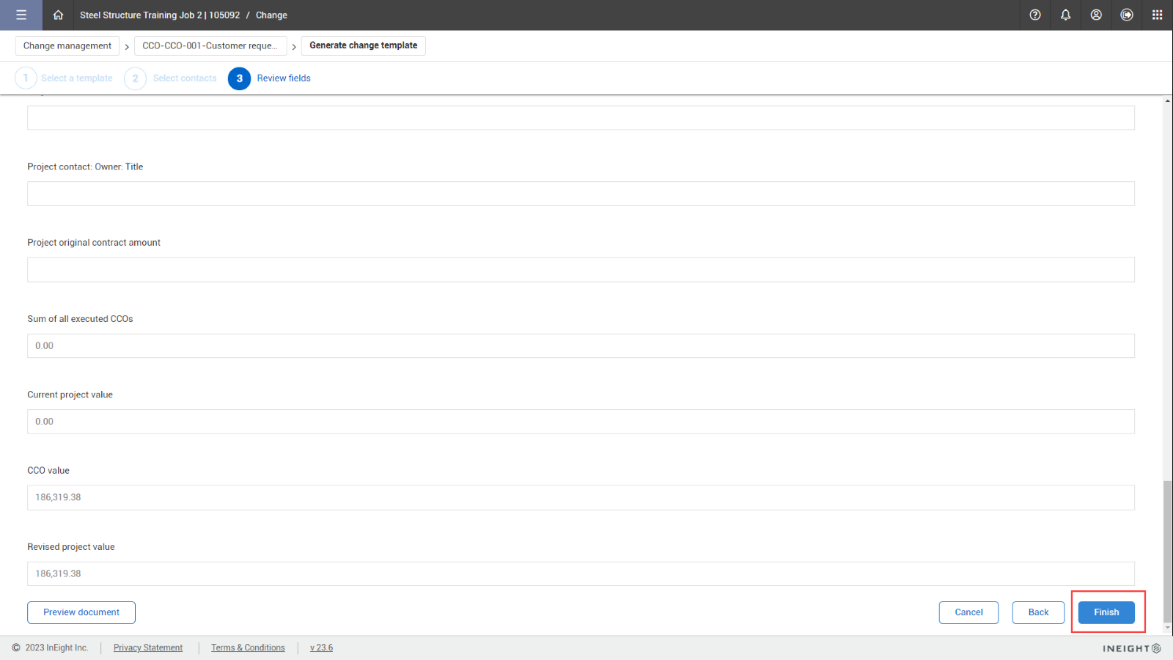This screenshot has width=1173, height=660.
Task: Open the help question mark icon
Action: pos(1035,15)
